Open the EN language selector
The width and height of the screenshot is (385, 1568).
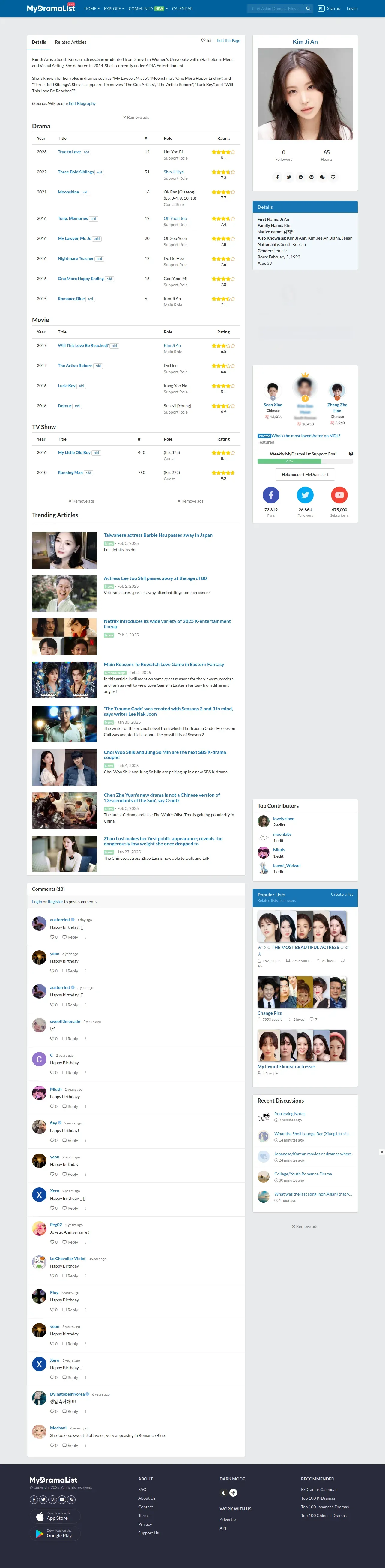coord(321,8)
